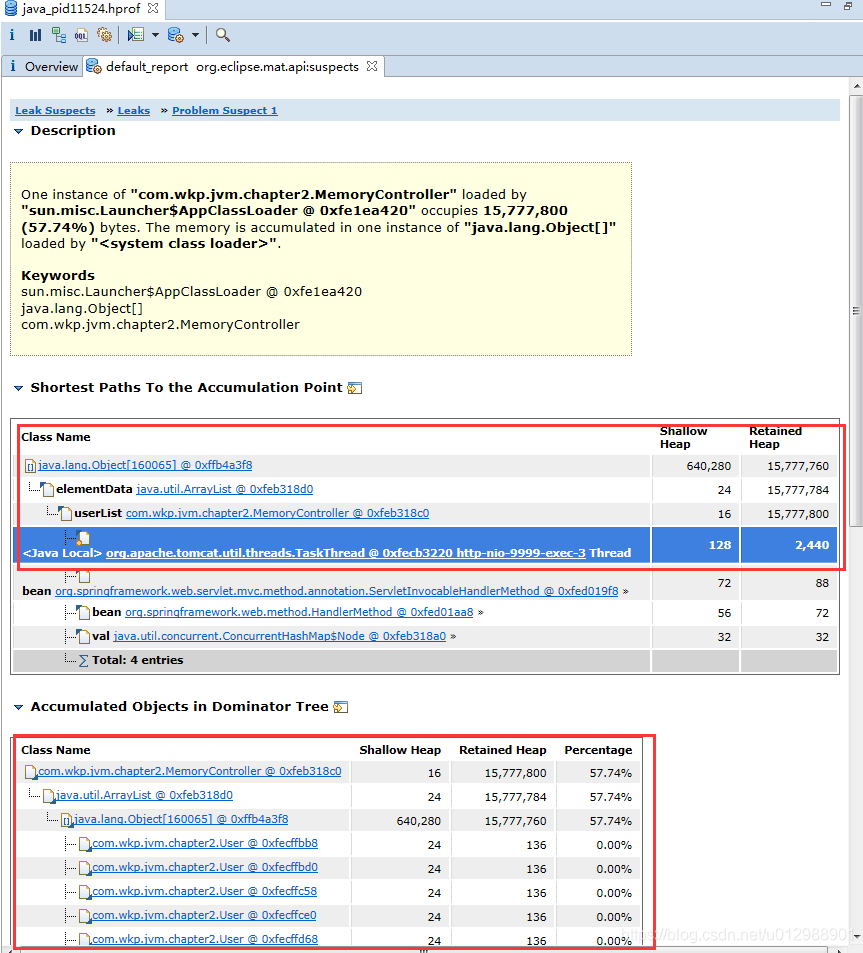
Task: Switch to the Overview tab
Action: tap(43, 66)
